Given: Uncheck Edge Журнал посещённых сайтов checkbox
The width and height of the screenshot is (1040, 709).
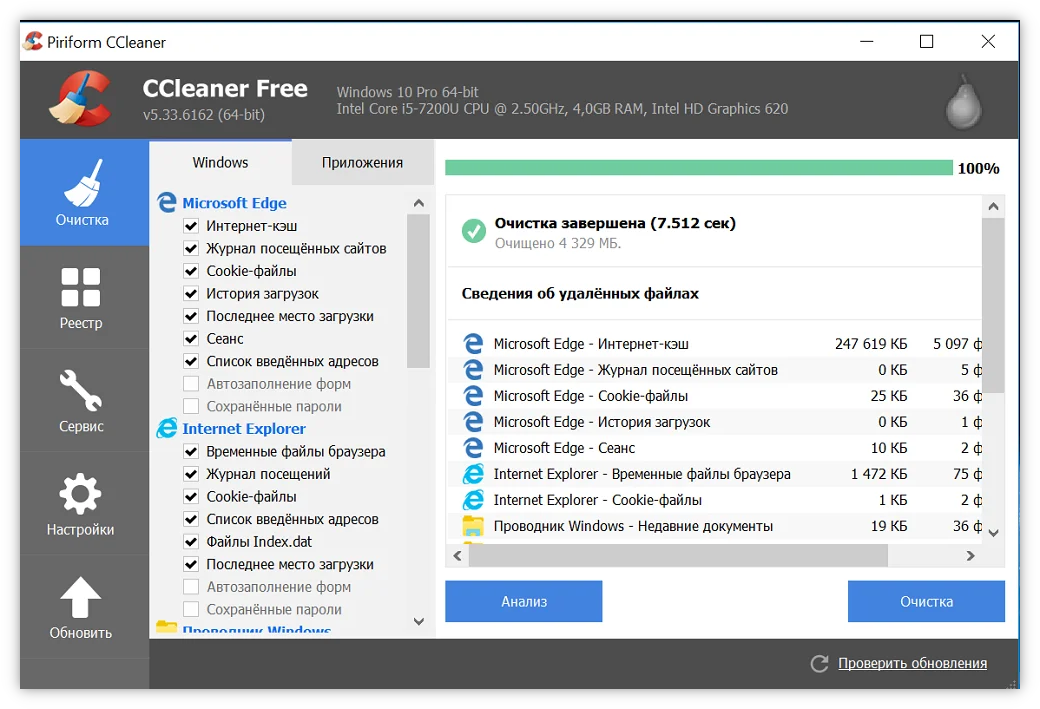Looking at the screenshot, I should (191, 249).
